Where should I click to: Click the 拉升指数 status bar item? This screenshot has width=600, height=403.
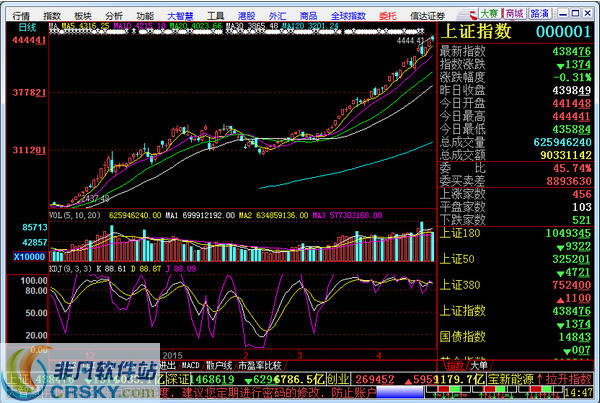point(571,380)
